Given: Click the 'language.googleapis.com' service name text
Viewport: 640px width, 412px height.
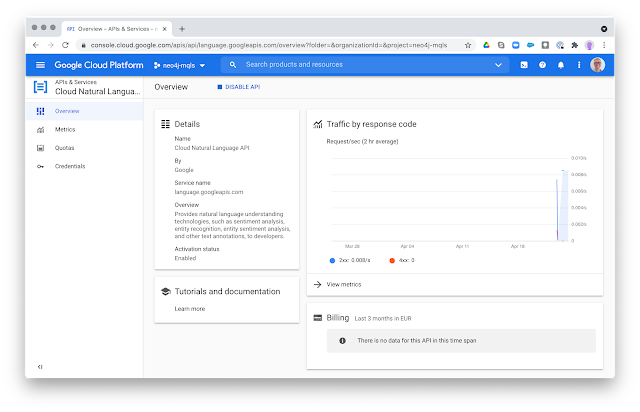Looking at the screenshot, I should (209, 192).
